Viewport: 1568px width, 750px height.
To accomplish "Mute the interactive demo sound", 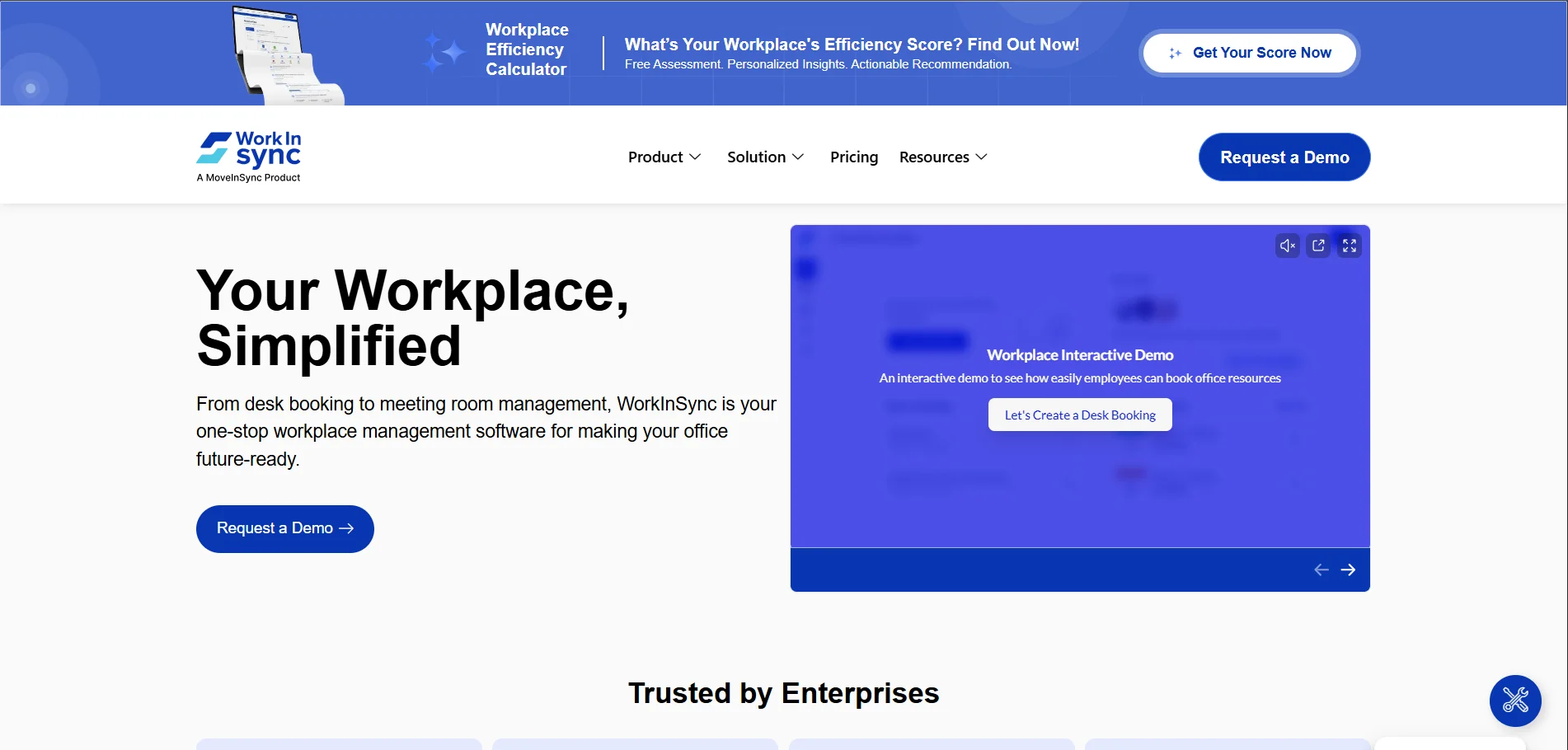I will (x=1287, y=245).
